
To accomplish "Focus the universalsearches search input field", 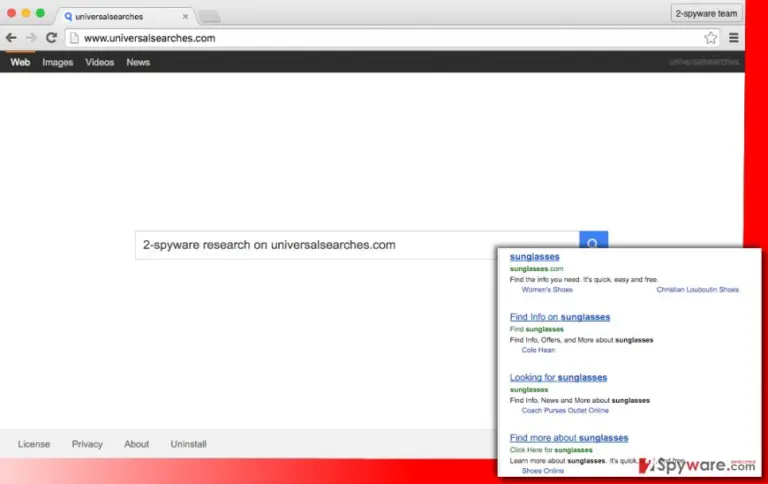I will pyautogui.click(x=357, y=245).
